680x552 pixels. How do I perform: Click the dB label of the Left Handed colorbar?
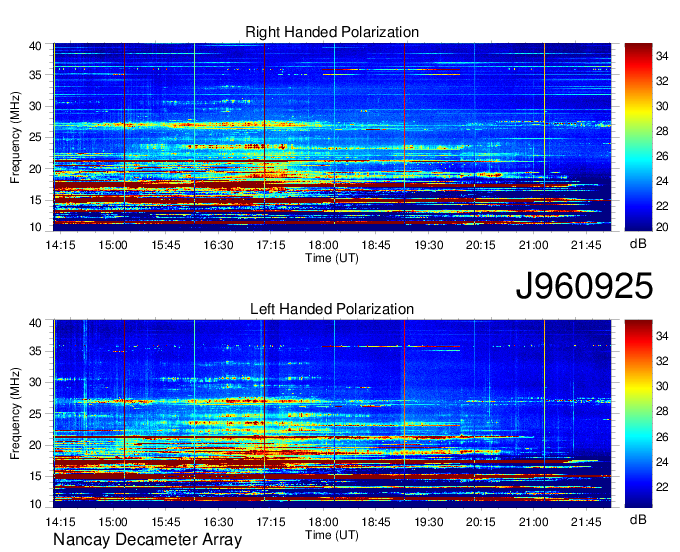coord(638,519)
